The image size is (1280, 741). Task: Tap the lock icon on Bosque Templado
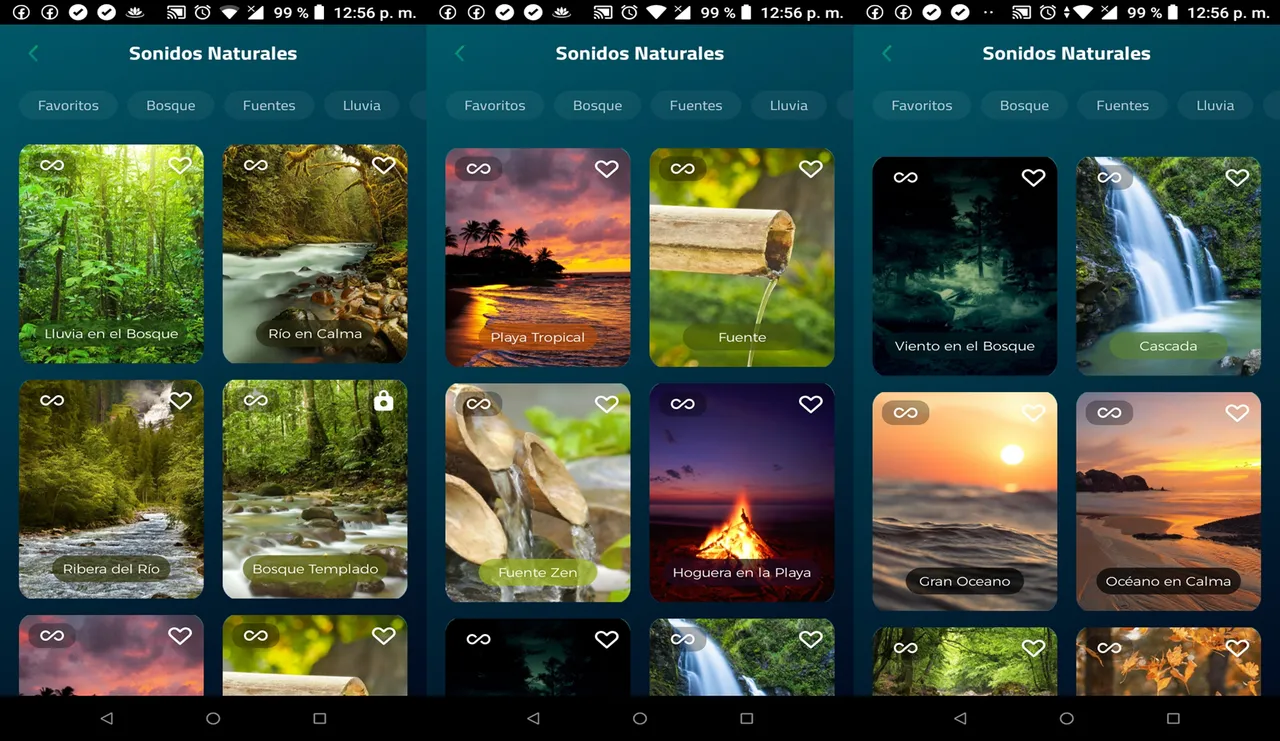(x=383, y=401)
